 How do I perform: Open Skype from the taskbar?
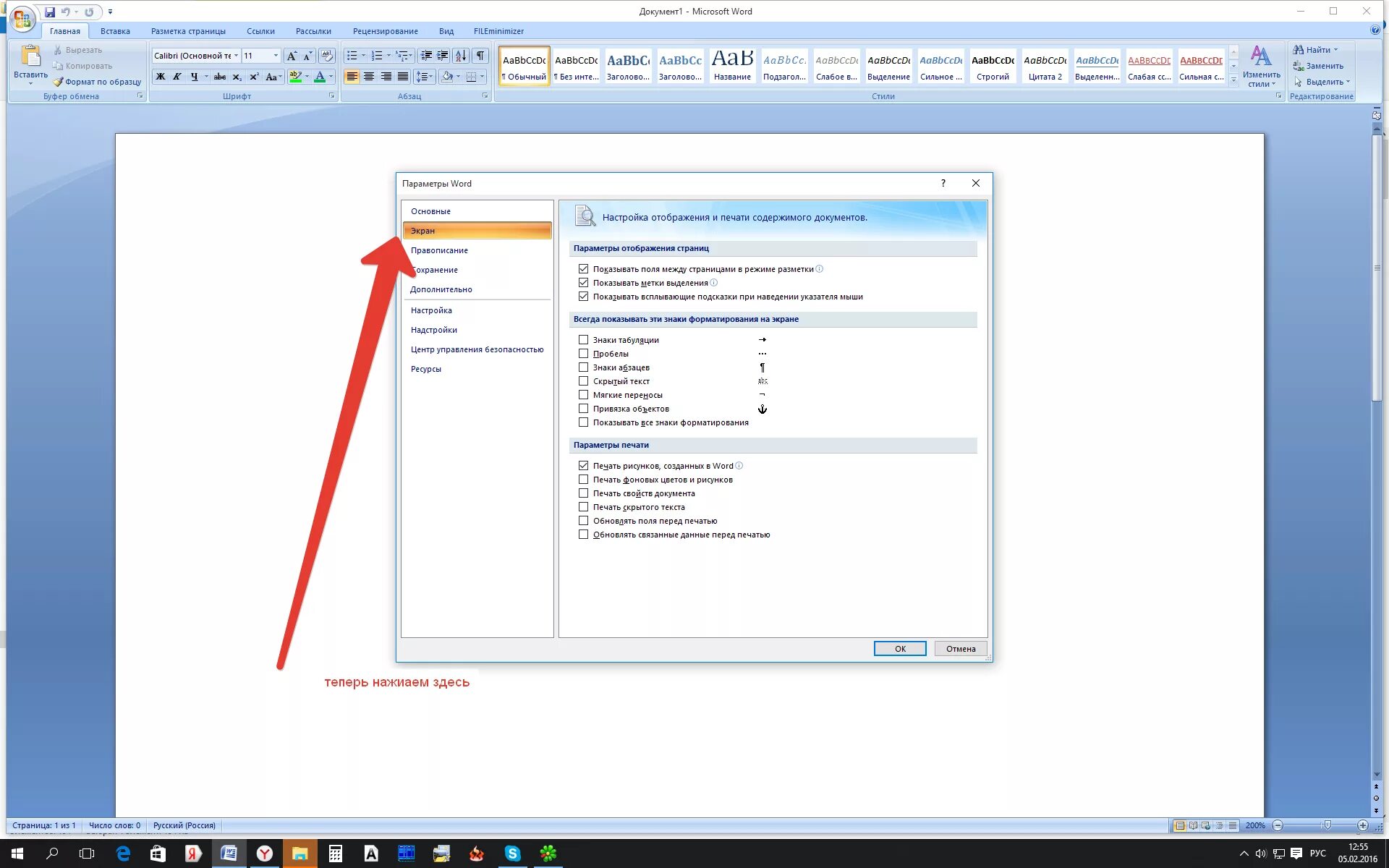coord(512,854)
